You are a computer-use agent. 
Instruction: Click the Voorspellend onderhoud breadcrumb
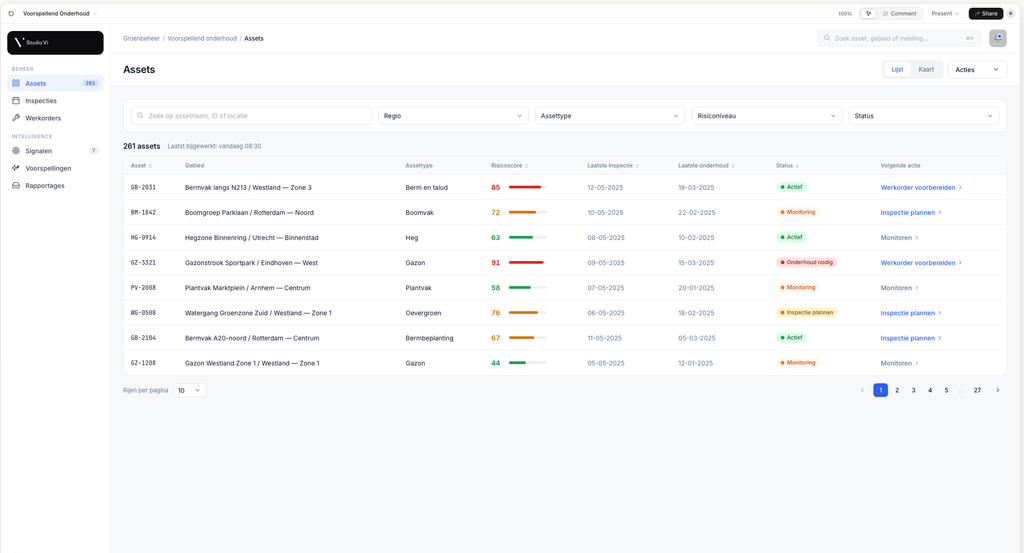(x=202, y=39)
